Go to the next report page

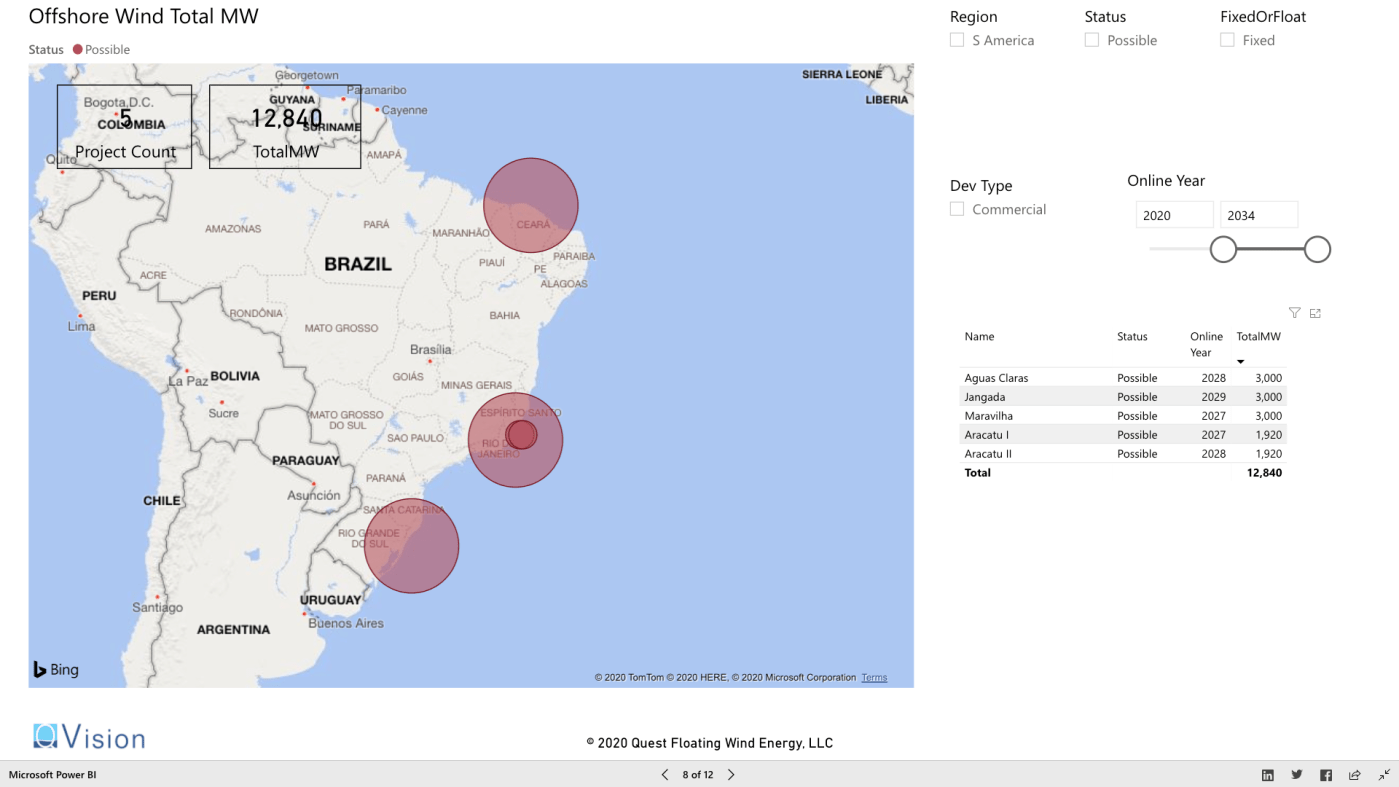coord(731,775)
